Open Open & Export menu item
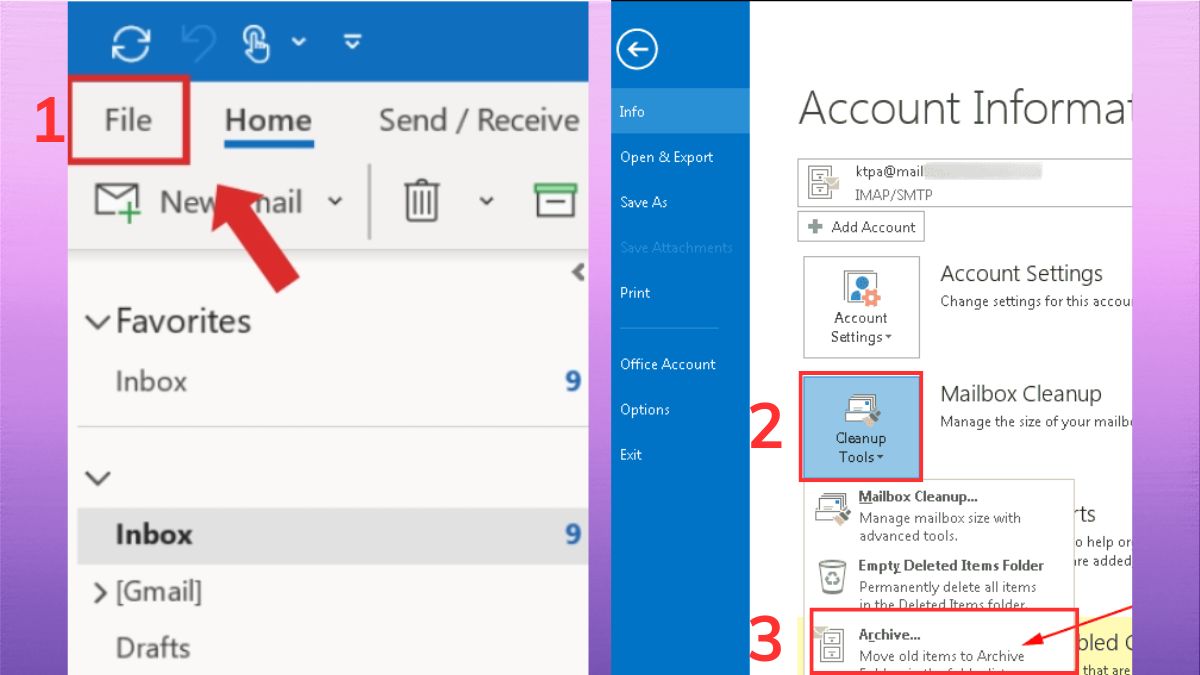The width and height of the screenshot is (1200, 675). (666, 157)
